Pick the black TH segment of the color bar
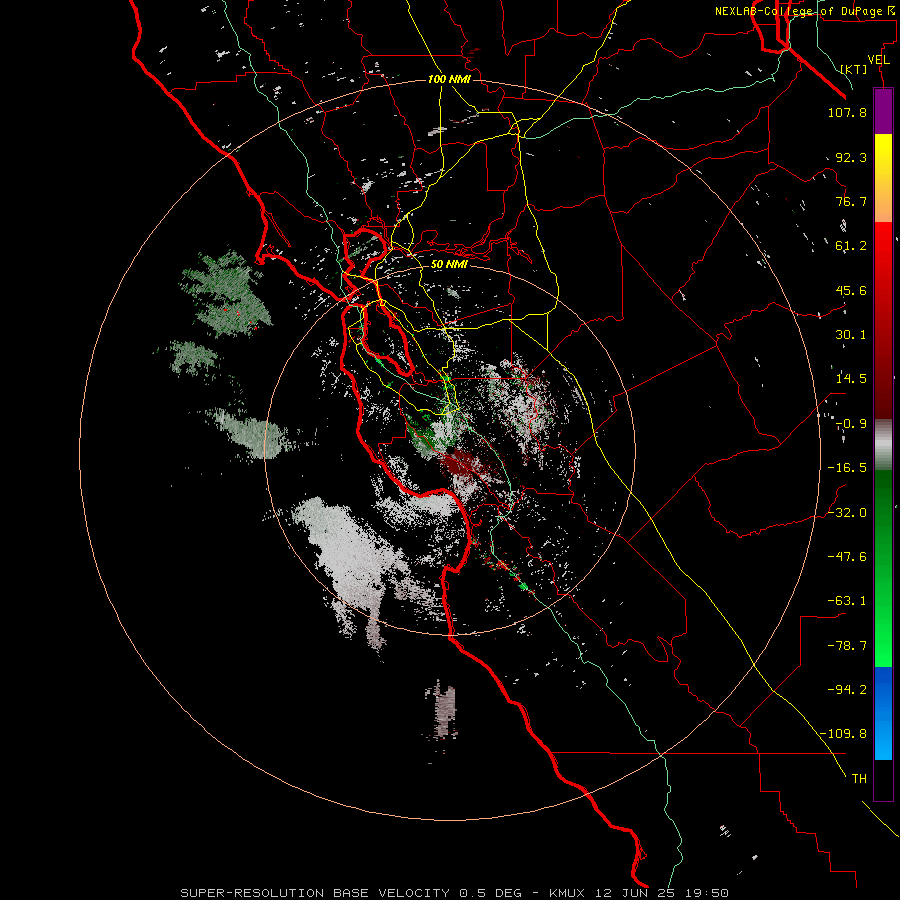The height and width of the screenshot is (900, 900). [x=883, y=779]
